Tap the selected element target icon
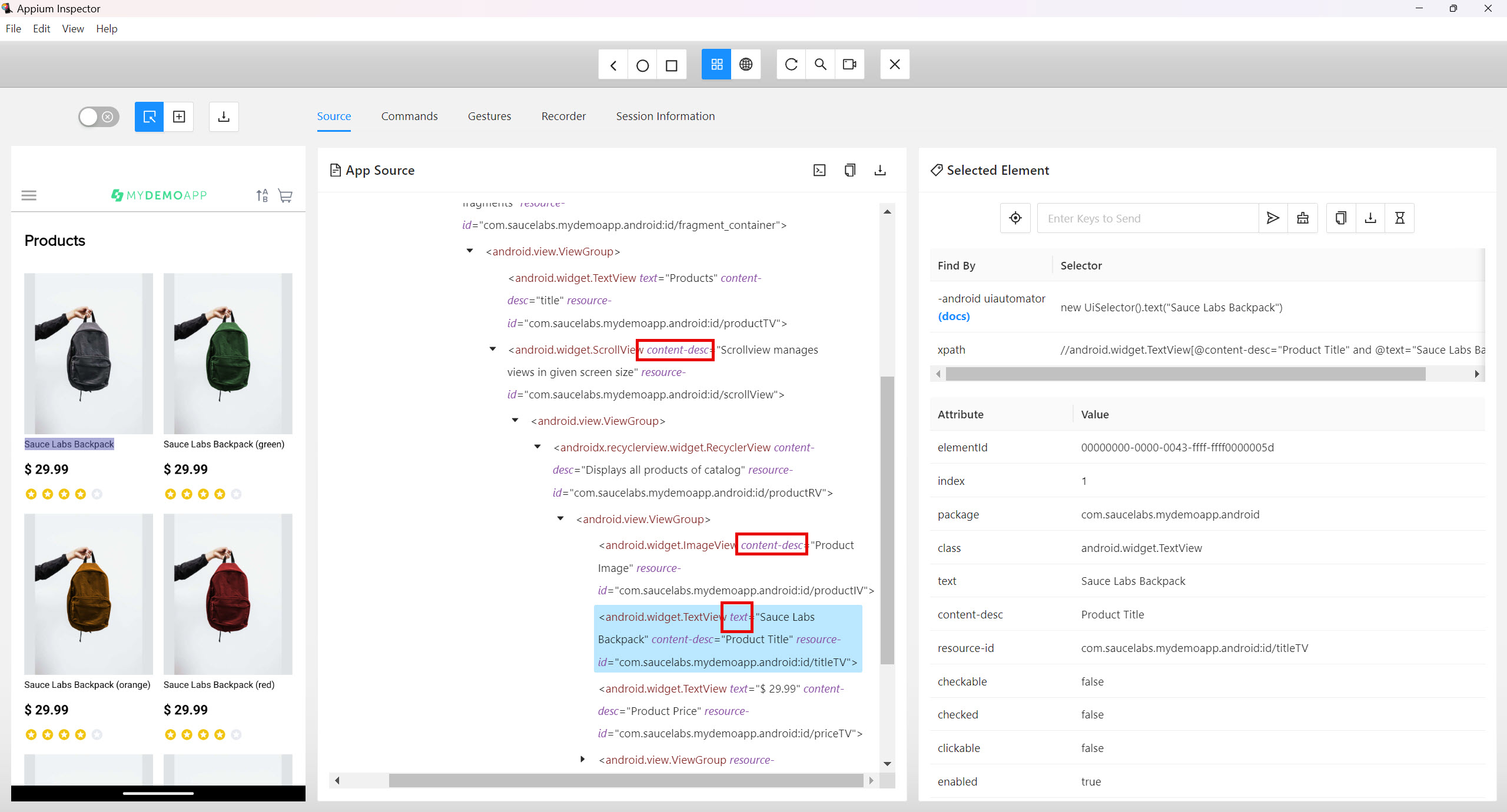The height and width of the screenshot is (812, 1507). tap(1015, 218)
